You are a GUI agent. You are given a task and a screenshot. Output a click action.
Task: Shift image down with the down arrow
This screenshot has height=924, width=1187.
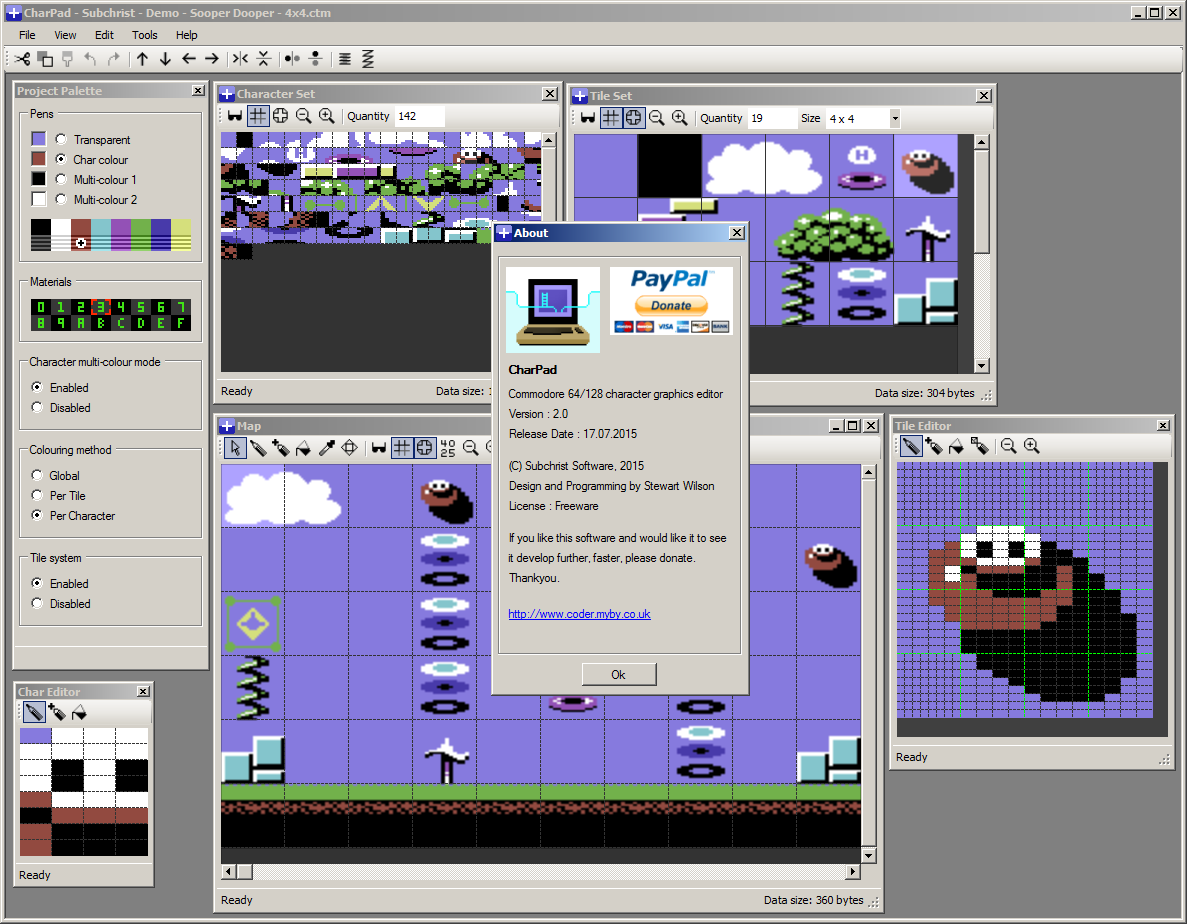point(165,59)
